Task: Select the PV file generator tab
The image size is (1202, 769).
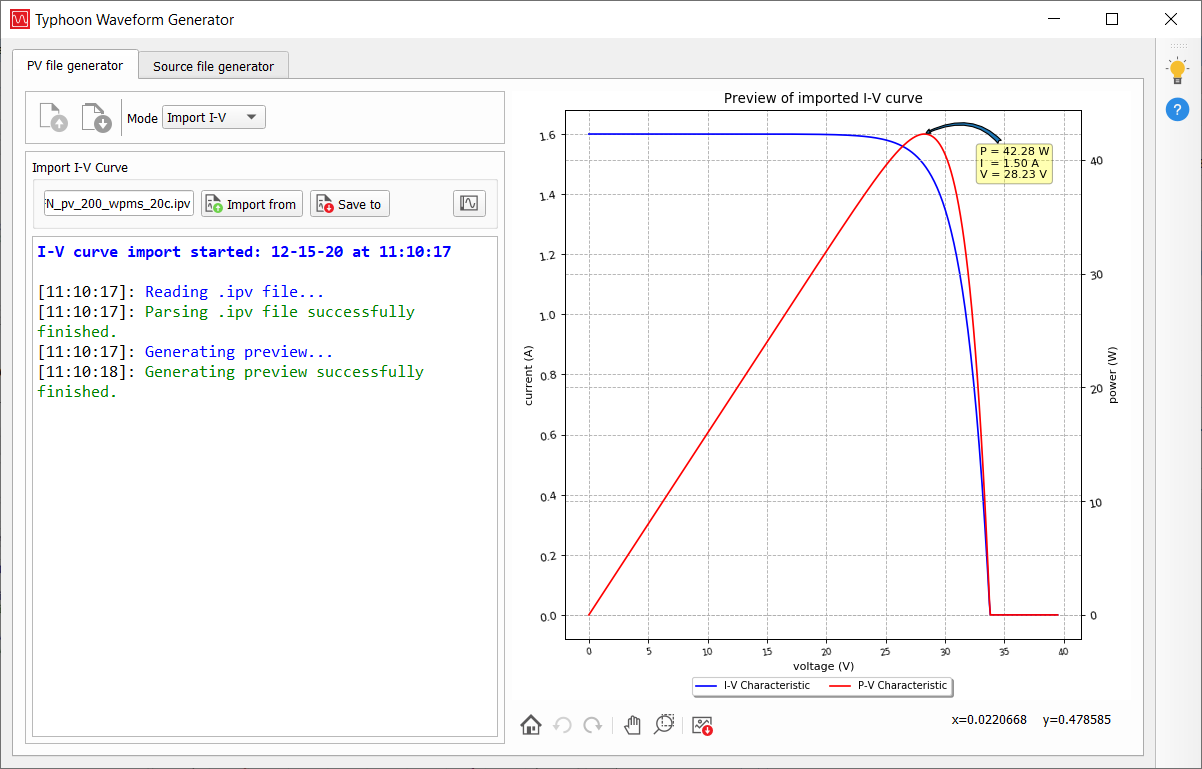Action: coord(75,66)
